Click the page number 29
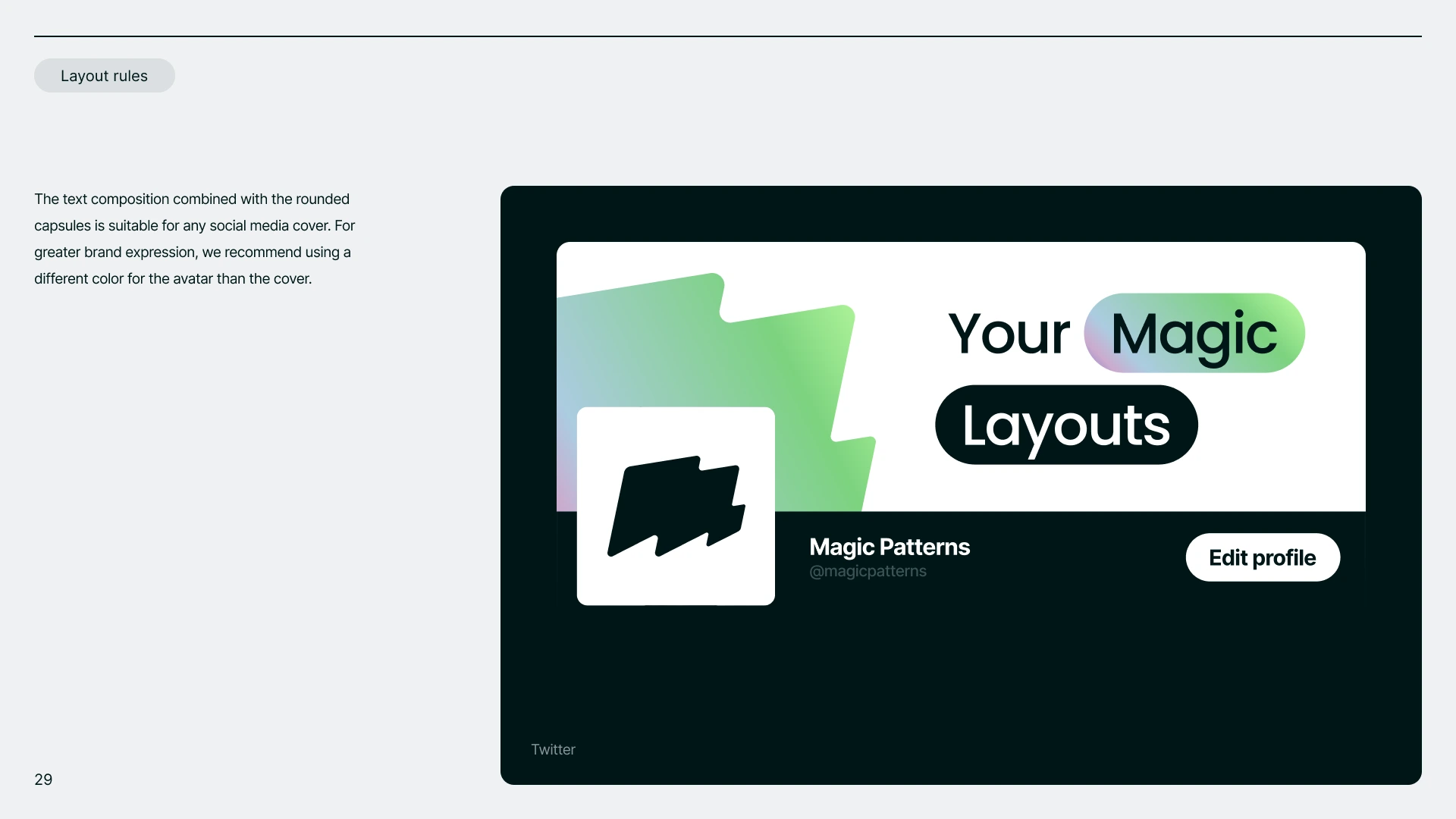 coord(43,780)
